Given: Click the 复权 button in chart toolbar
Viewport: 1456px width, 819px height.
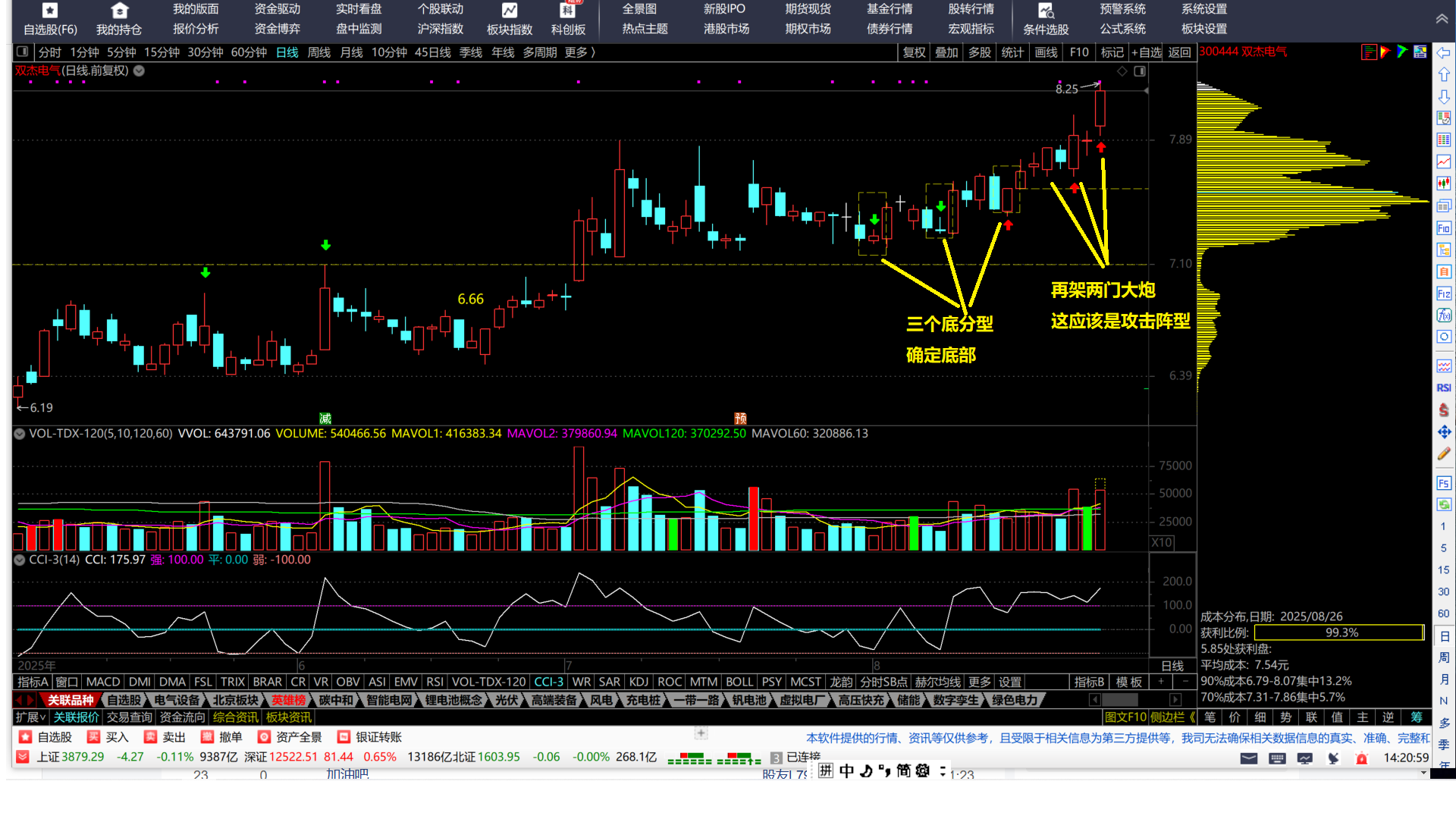Looking at the screenshot, I should 914,52.
